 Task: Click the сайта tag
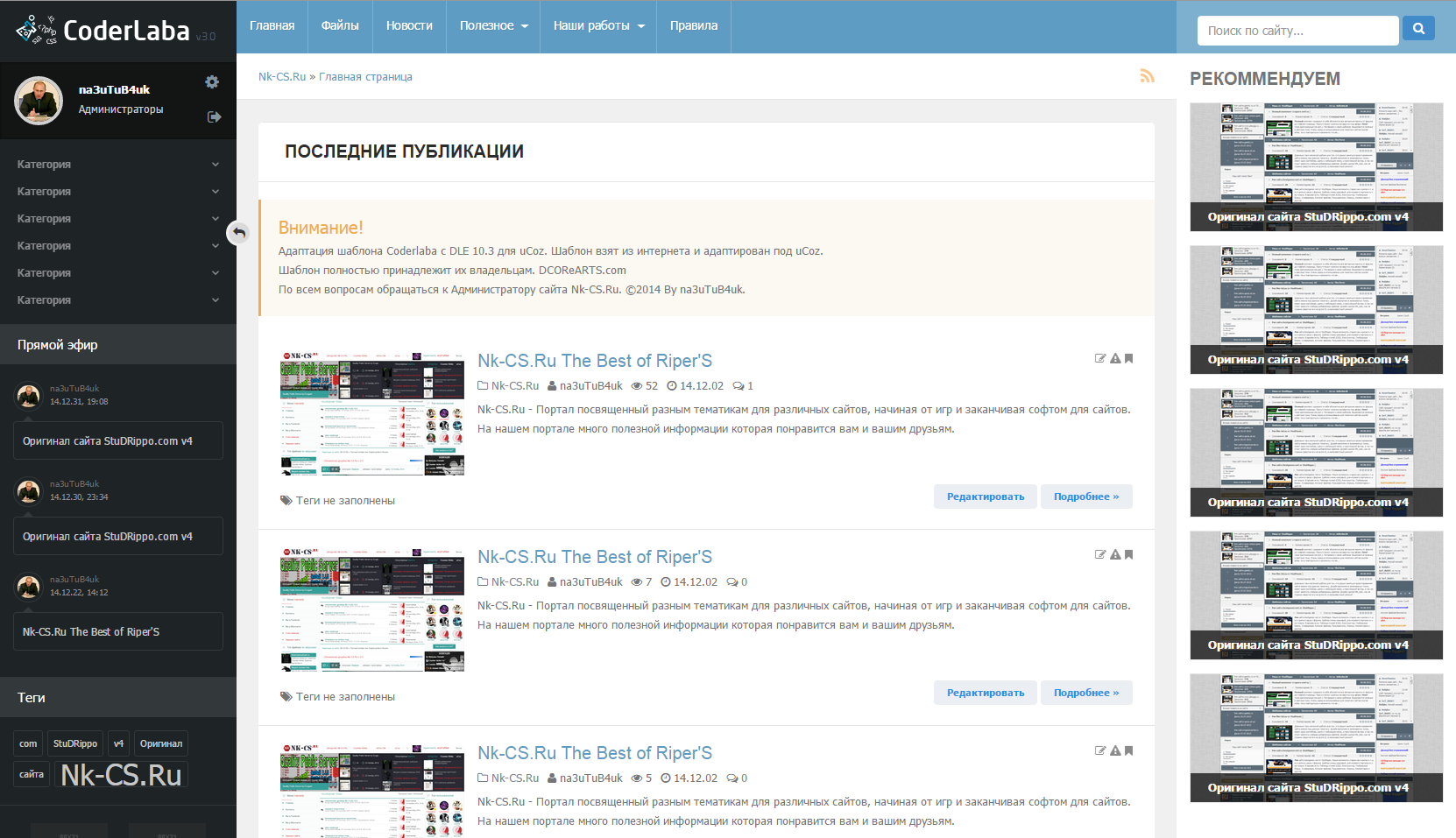(x=32, y=774)
